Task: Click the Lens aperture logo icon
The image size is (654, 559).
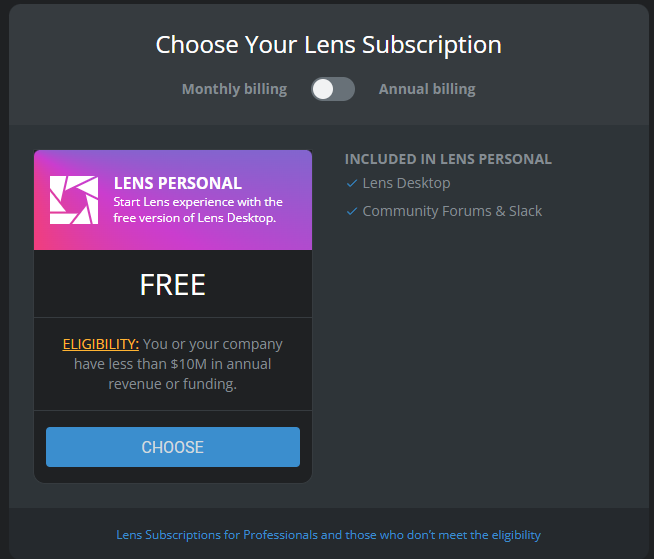Action: point(74,200)
